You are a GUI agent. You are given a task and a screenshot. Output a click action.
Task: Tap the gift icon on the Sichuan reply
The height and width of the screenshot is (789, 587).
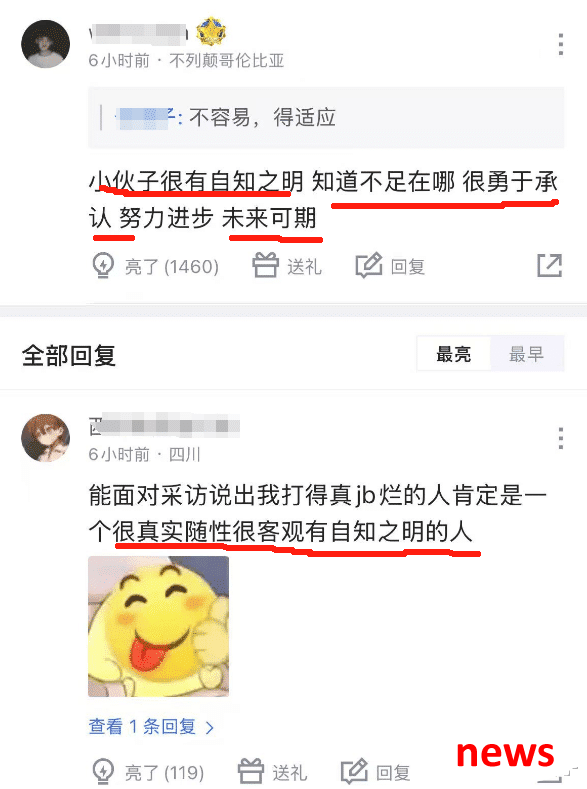point(250,771)
